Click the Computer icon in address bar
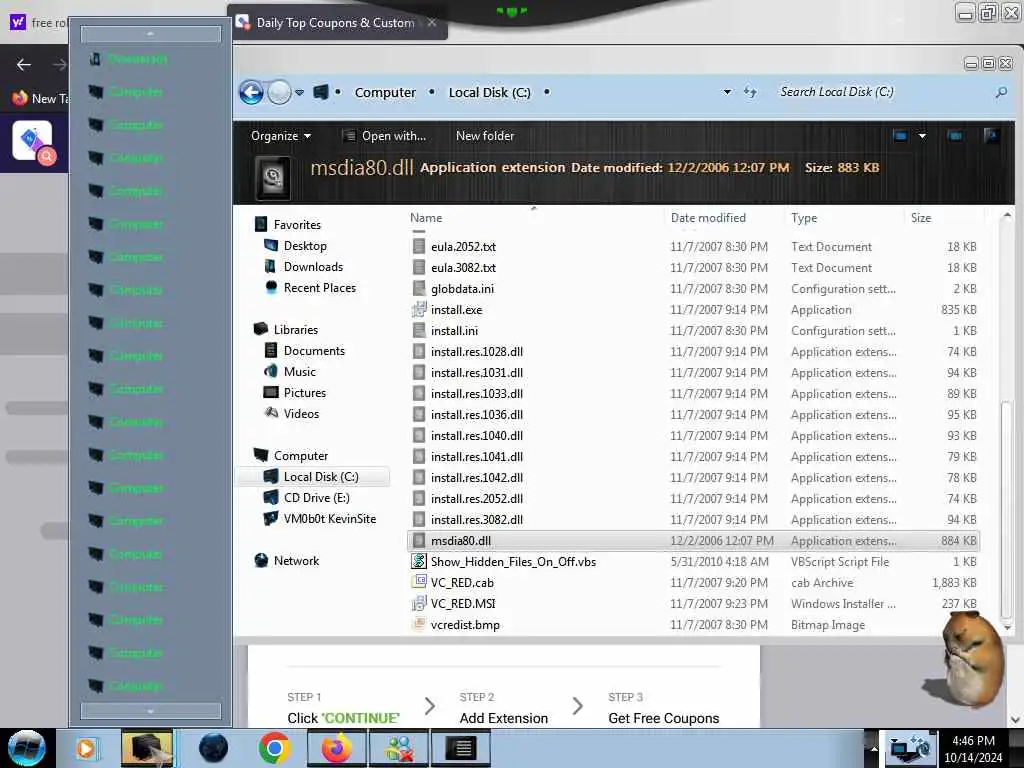 click(321, 92)
